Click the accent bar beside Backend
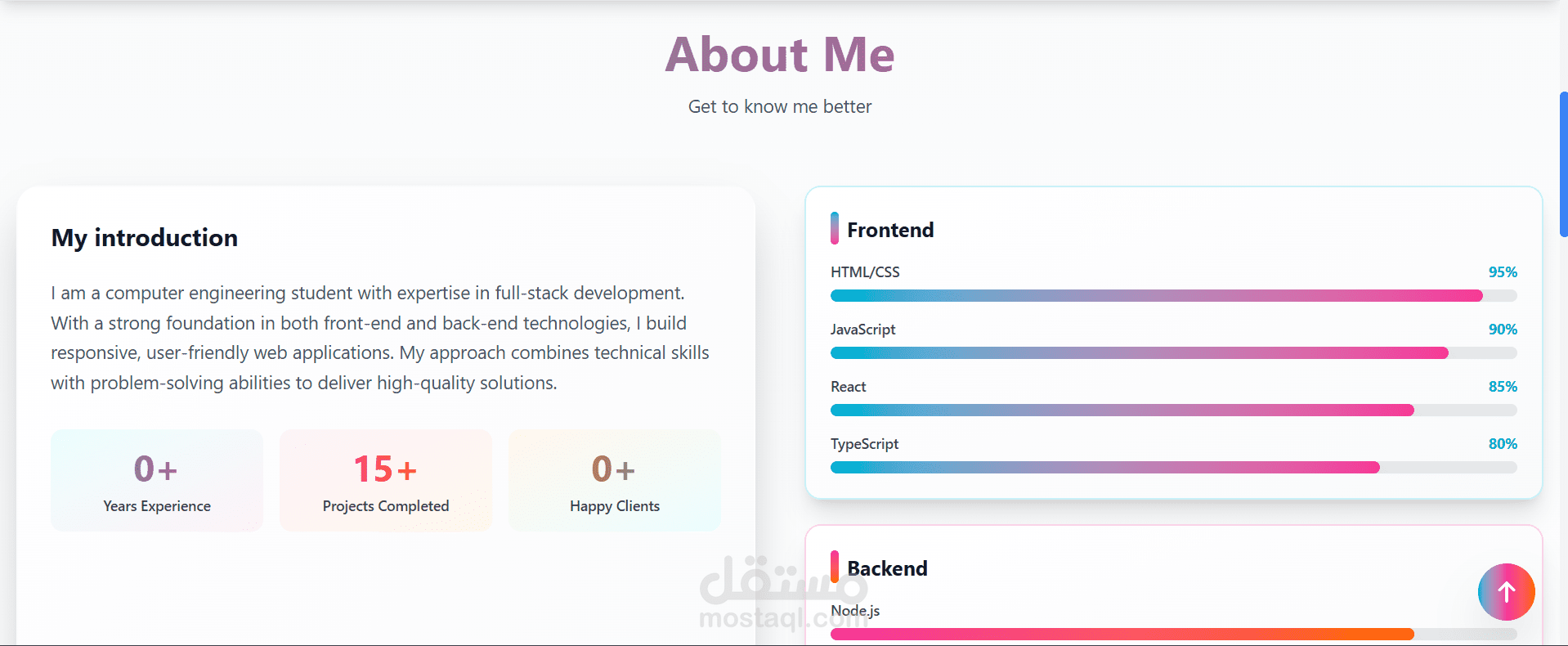Image resolution: width=1568 pixels, height=646 pixels. click(834, 566)
